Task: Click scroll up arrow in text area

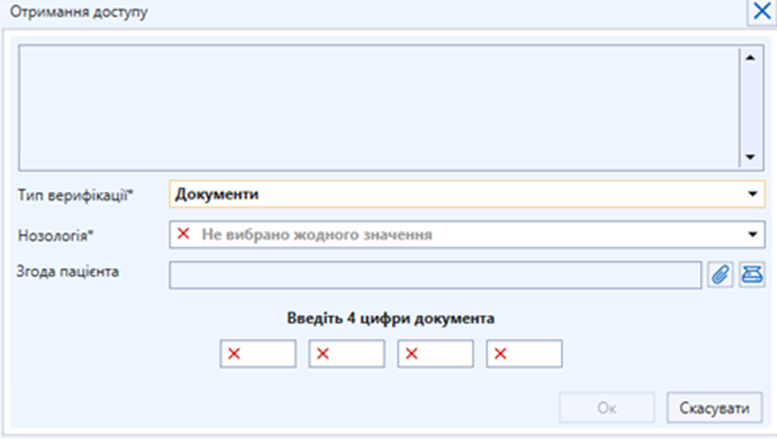Action: pos(749,57)
